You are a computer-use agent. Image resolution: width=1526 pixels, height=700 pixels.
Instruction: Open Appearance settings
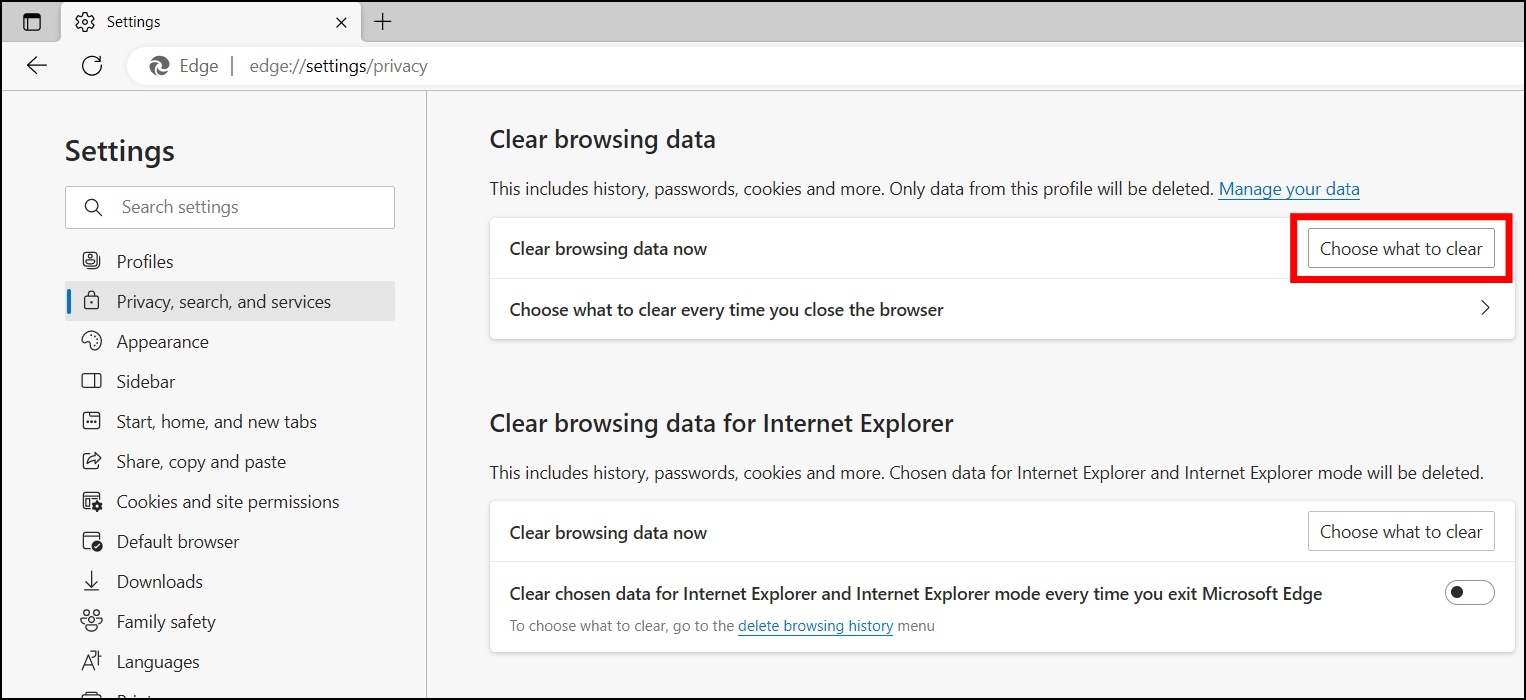(x=230, y=341)
